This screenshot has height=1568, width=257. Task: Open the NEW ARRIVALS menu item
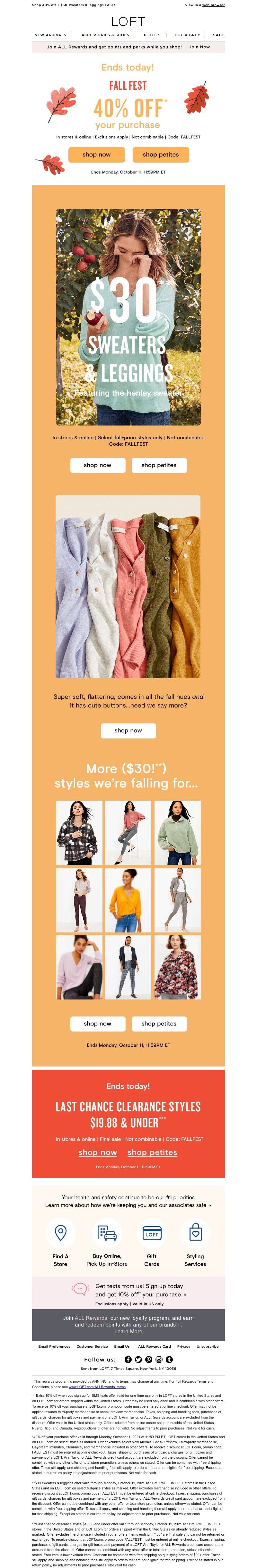pos(51,35)
